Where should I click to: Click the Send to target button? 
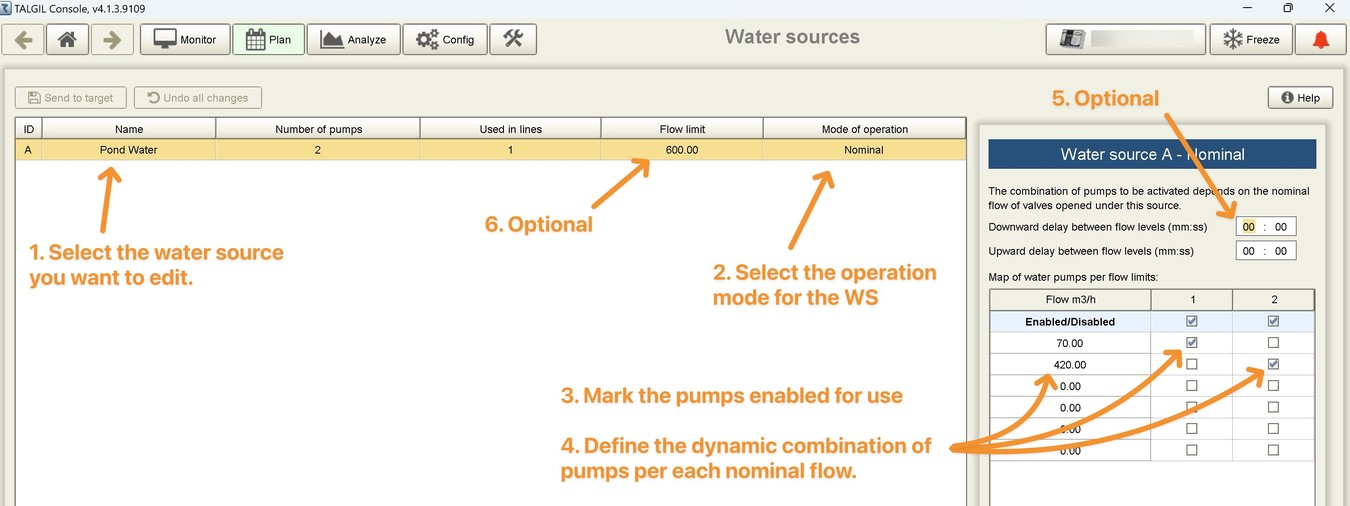tap(71, 97)
